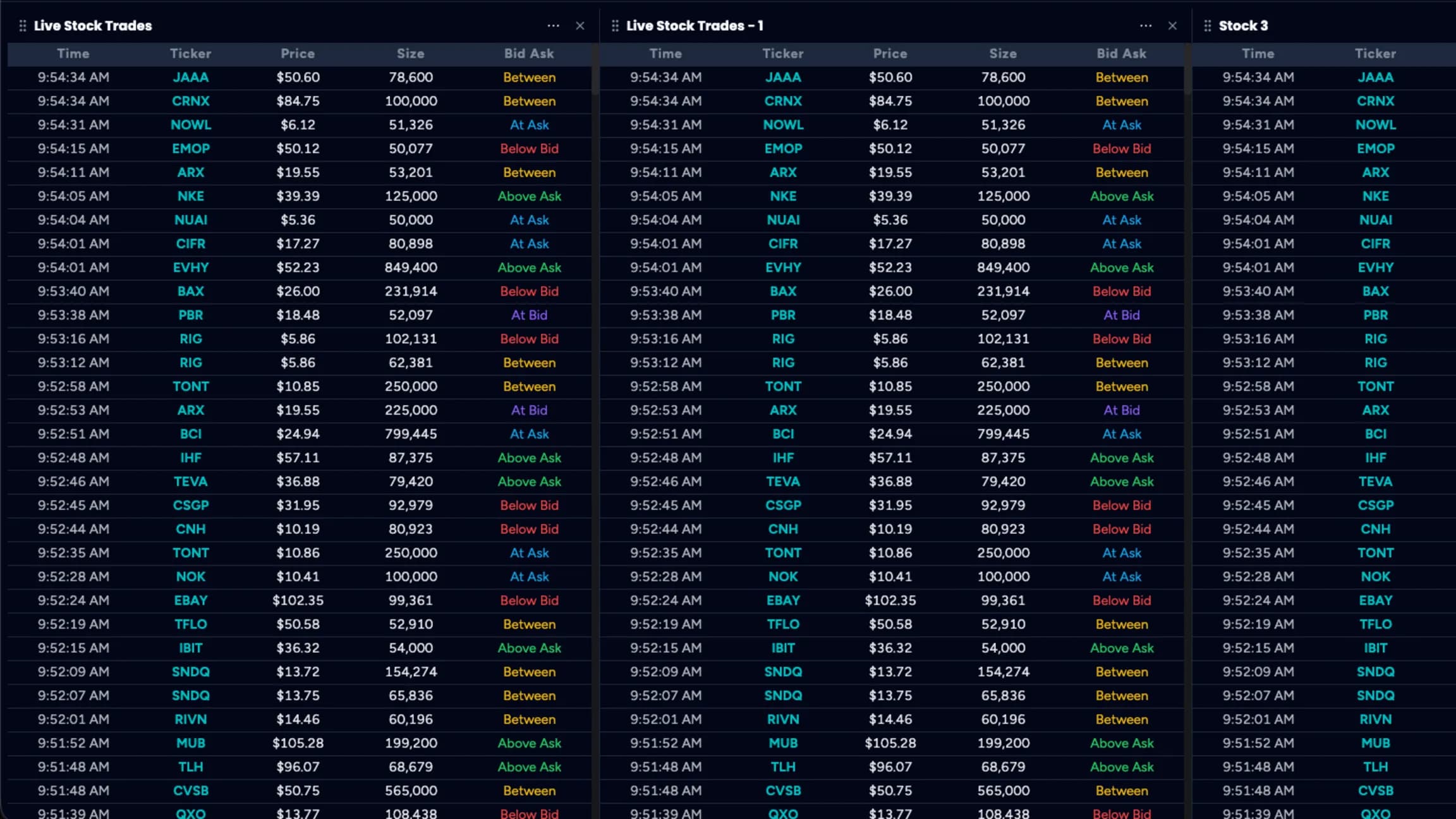
Task: Click the vertical scrollbar of Live Stock Trades - 1
Action: pos(1188,70)
